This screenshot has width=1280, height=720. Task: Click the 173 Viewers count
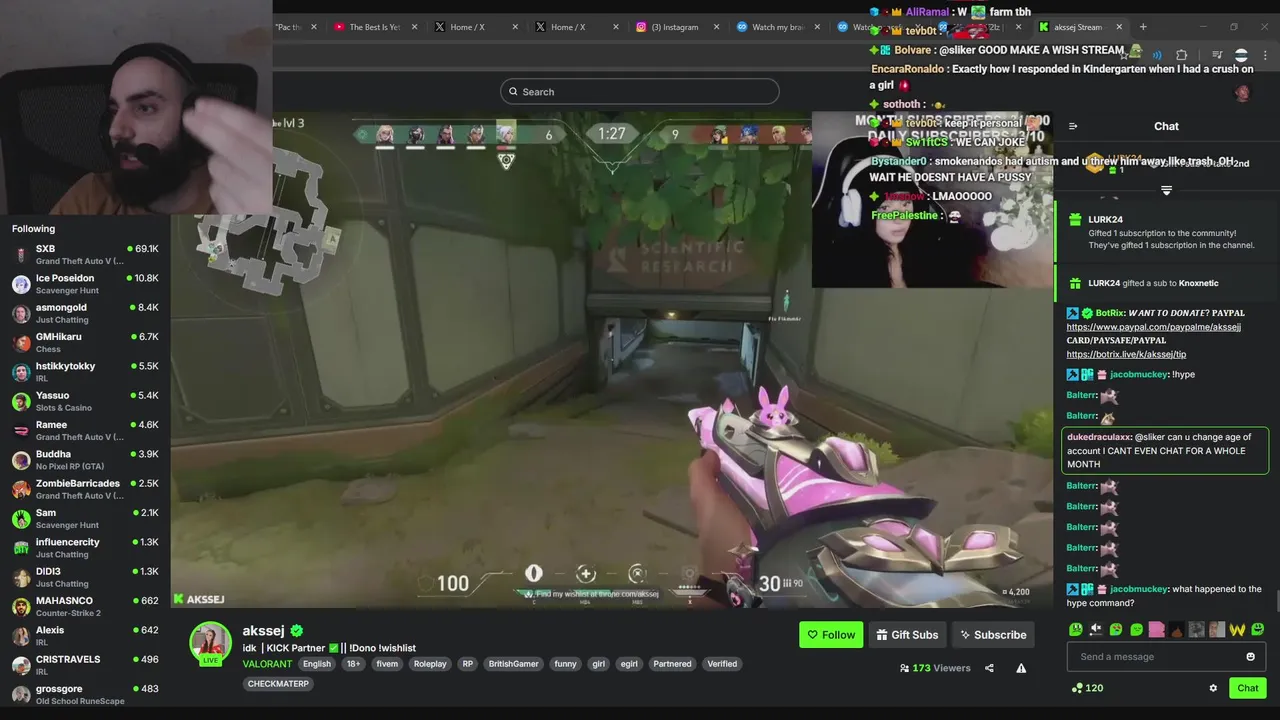[x=935, y=668]
